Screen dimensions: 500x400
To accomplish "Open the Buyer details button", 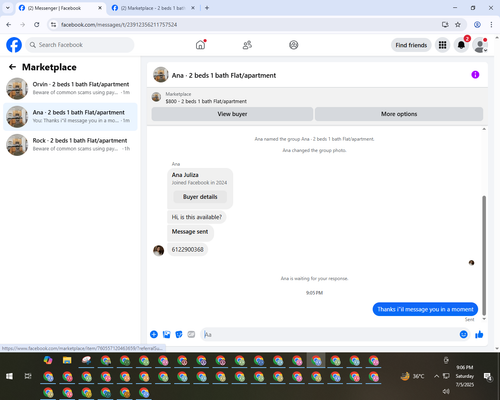I will pyautogui.click(x=200, y=197).
